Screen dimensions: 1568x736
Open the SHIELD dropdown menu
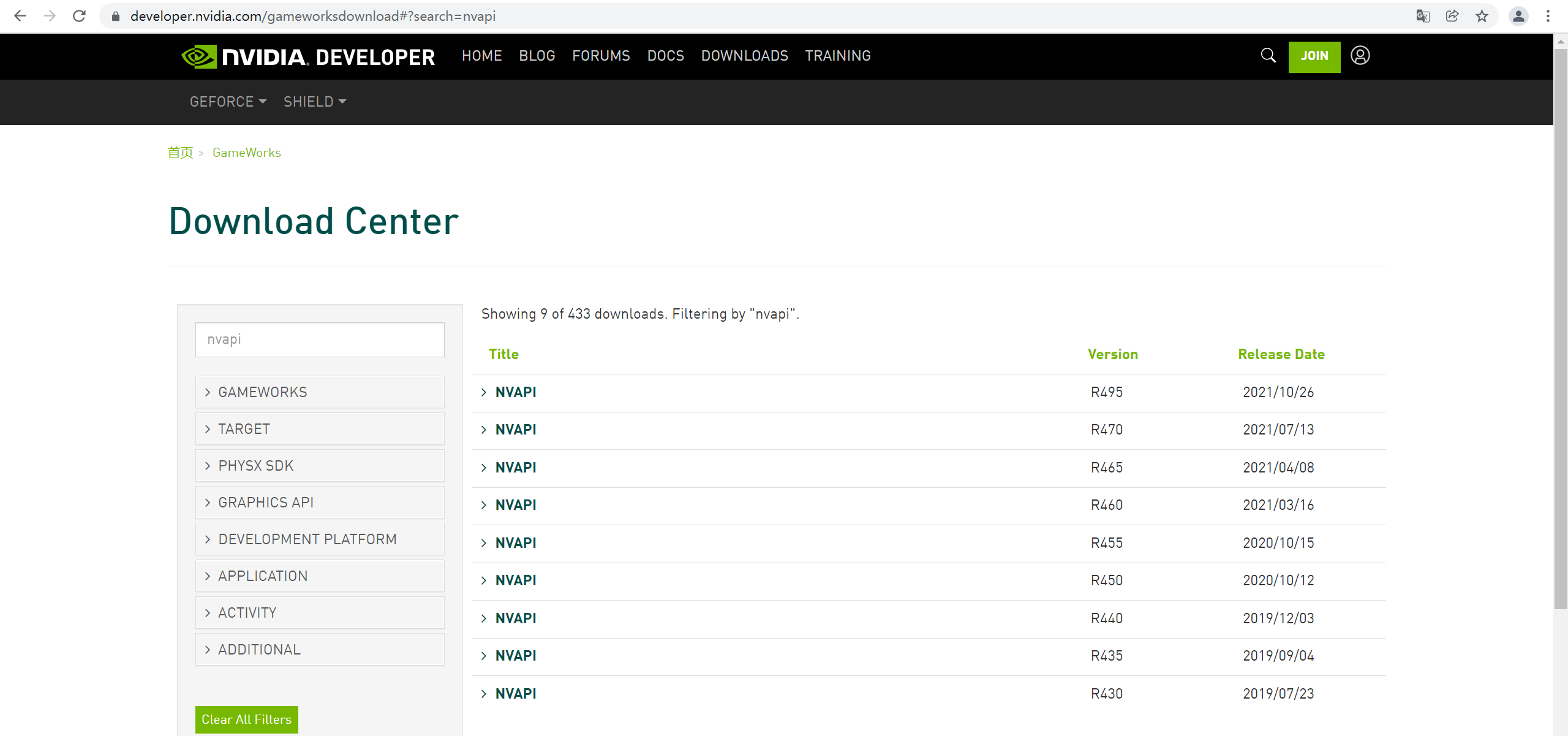click(x=314, y=102)
